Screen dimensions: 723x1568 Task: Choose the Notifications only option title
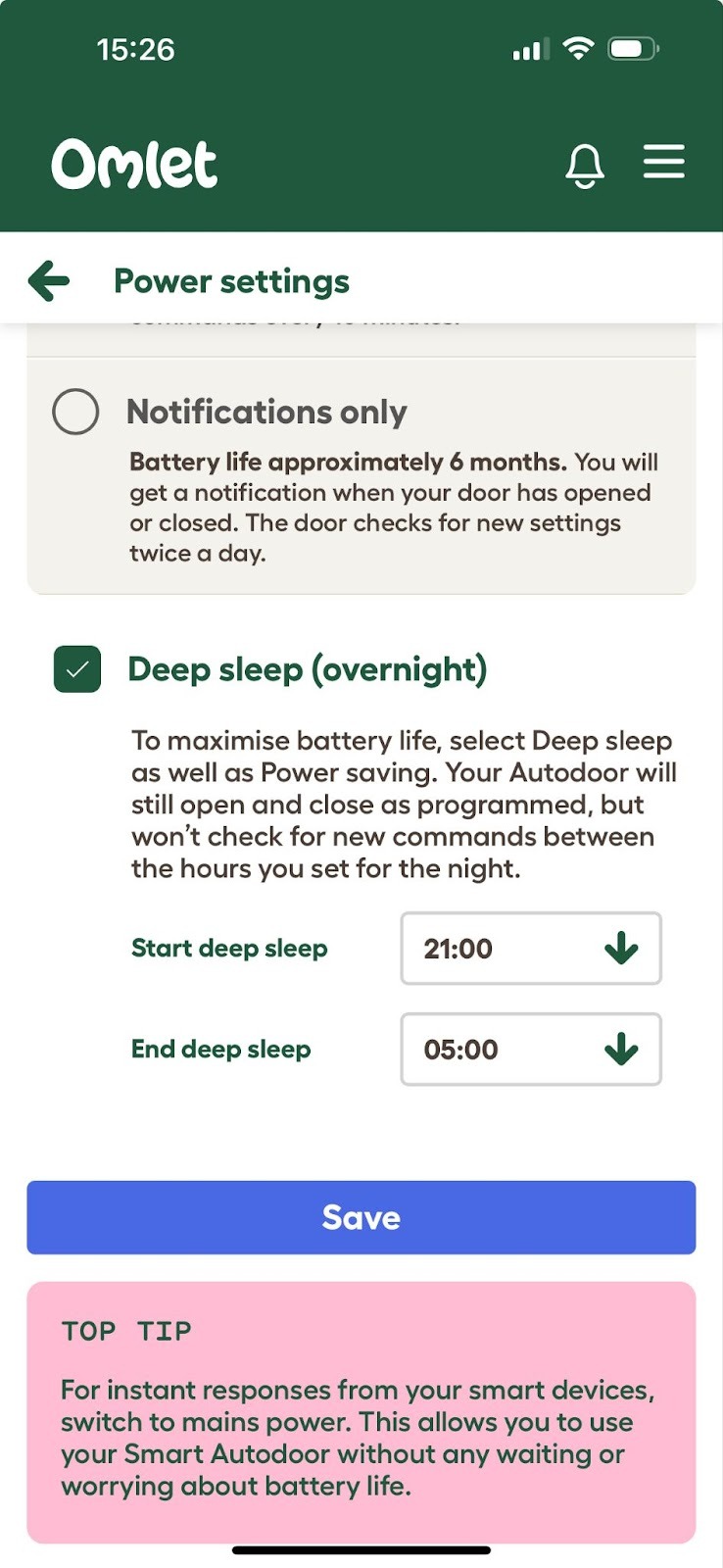click(266, 412)
